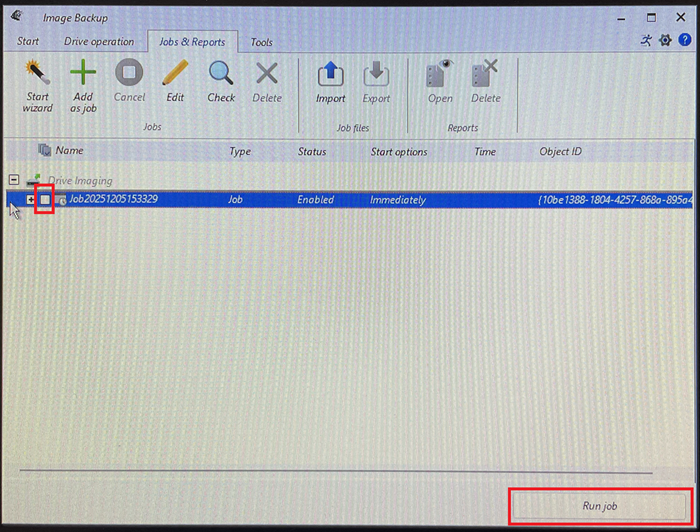Viewport: 700px width, 532px height.
Task: Click the horizontal scrollbar under job list
Action: tap(335, 468)
